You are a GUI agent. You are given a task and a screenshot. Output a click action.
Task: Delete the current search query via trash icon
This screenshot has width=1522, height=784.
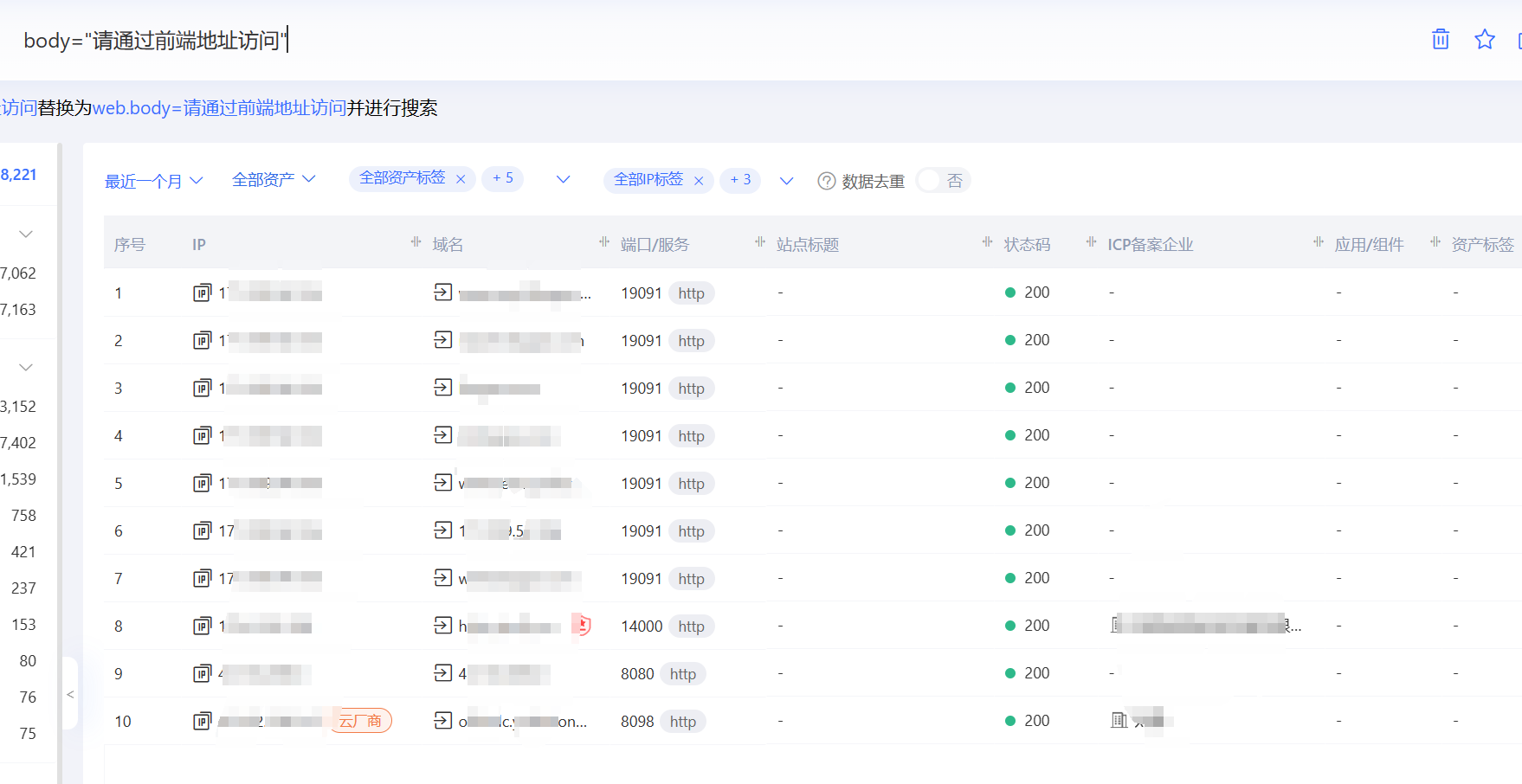pyautogui.click(x=1440, y=39)
